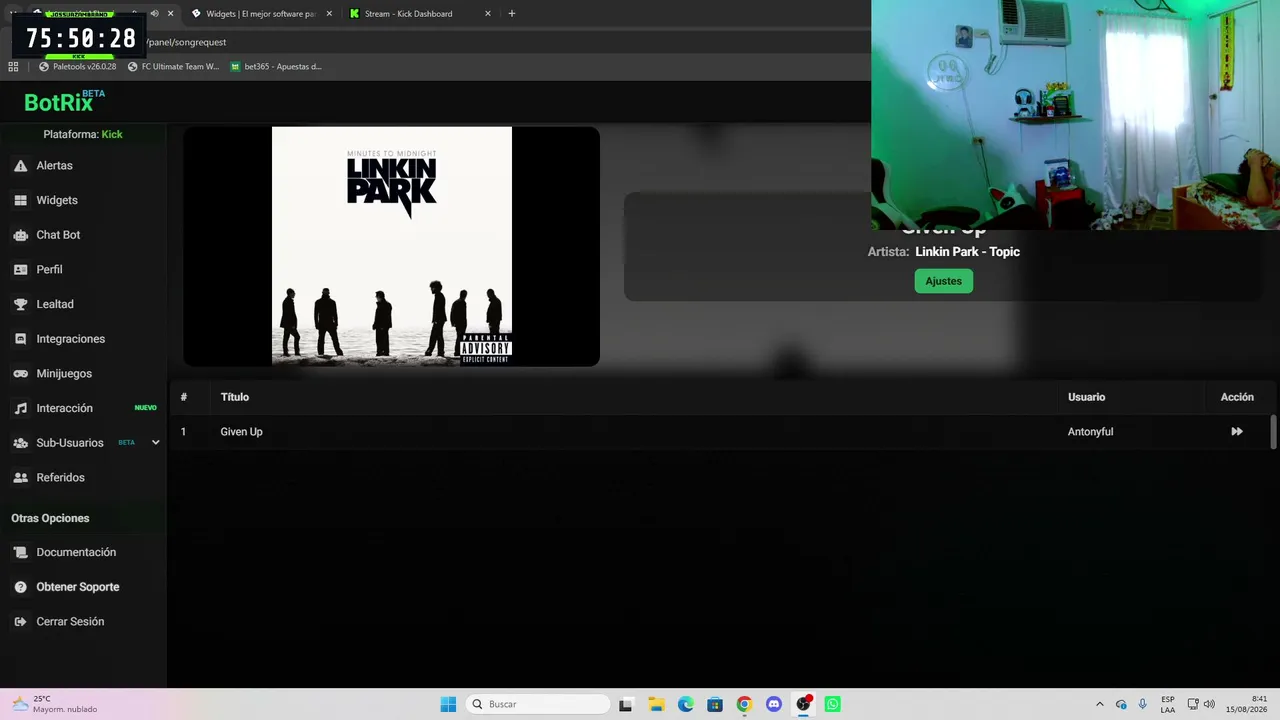
Task: Click the Documentación icon in sidebar
Action: pos(20,552)
